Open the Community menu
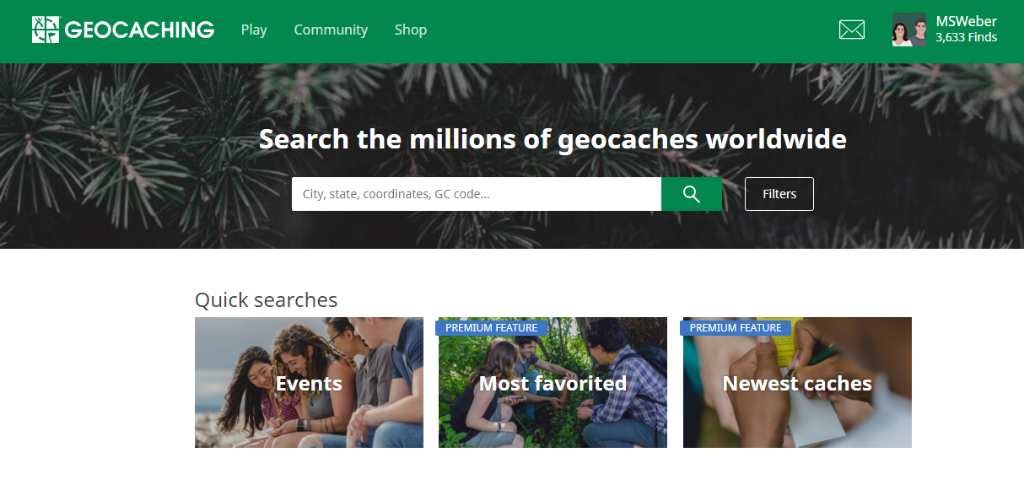Viewport: 1024px width, 490px height. (330, 30)
